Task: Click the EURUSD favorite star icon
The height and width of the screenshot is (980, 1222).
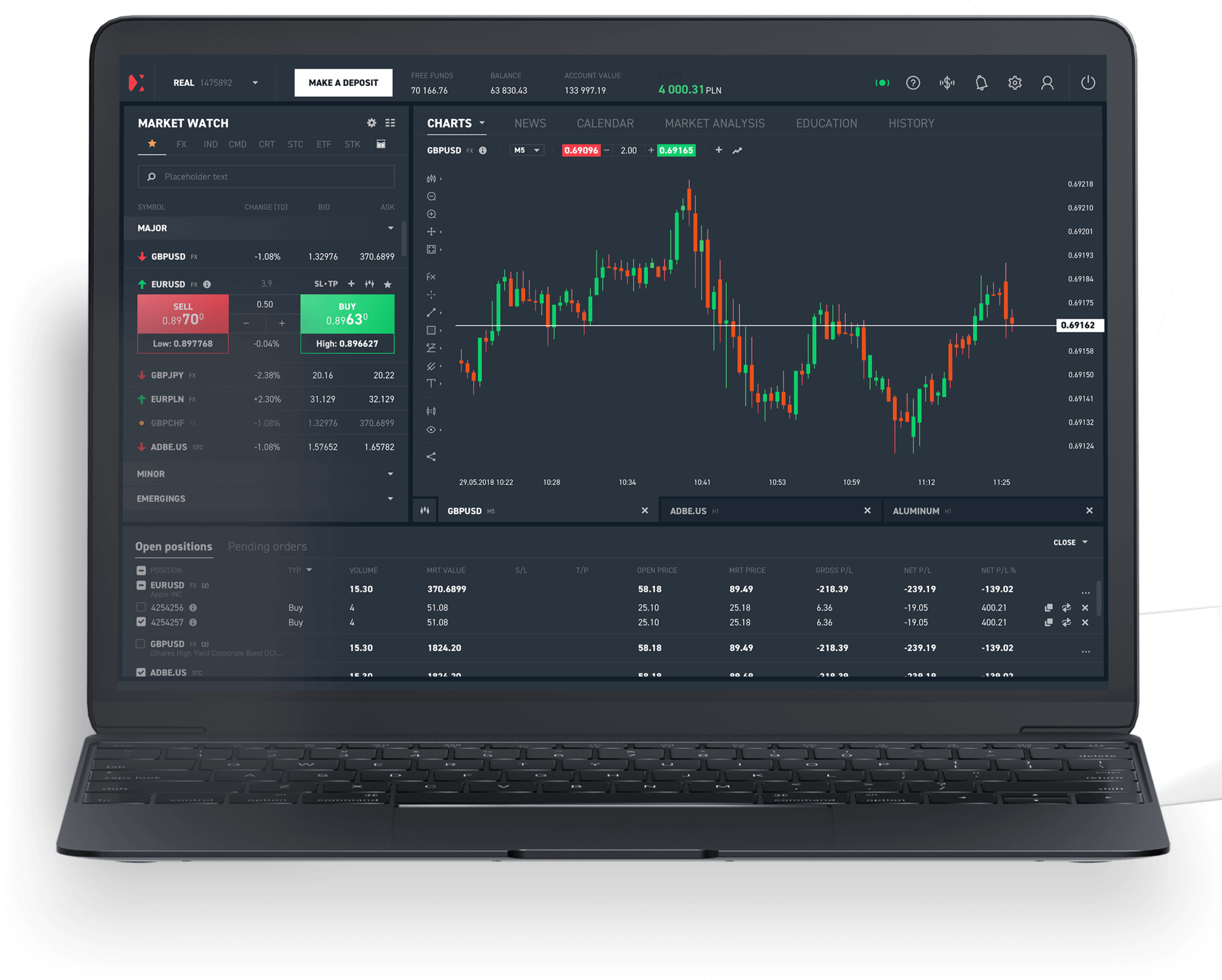Action: click(x=388, y=284)
